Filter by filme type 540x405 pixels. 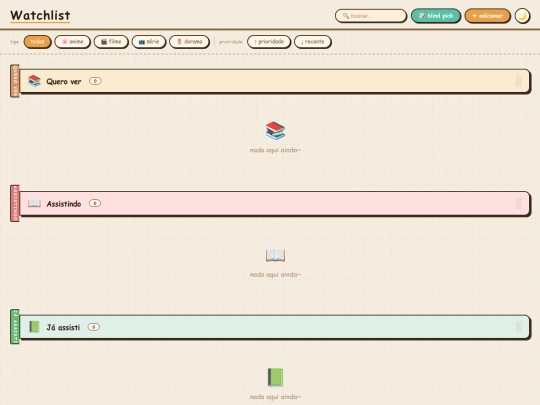click(x=111, y=42)
